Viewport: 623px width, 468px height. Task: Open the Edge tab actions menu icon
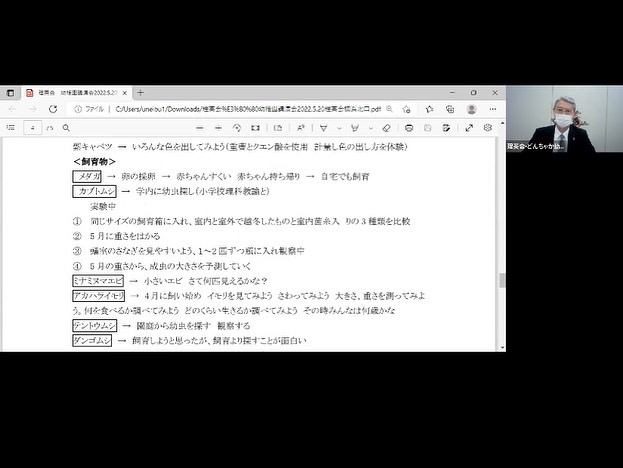click(10, 93)
